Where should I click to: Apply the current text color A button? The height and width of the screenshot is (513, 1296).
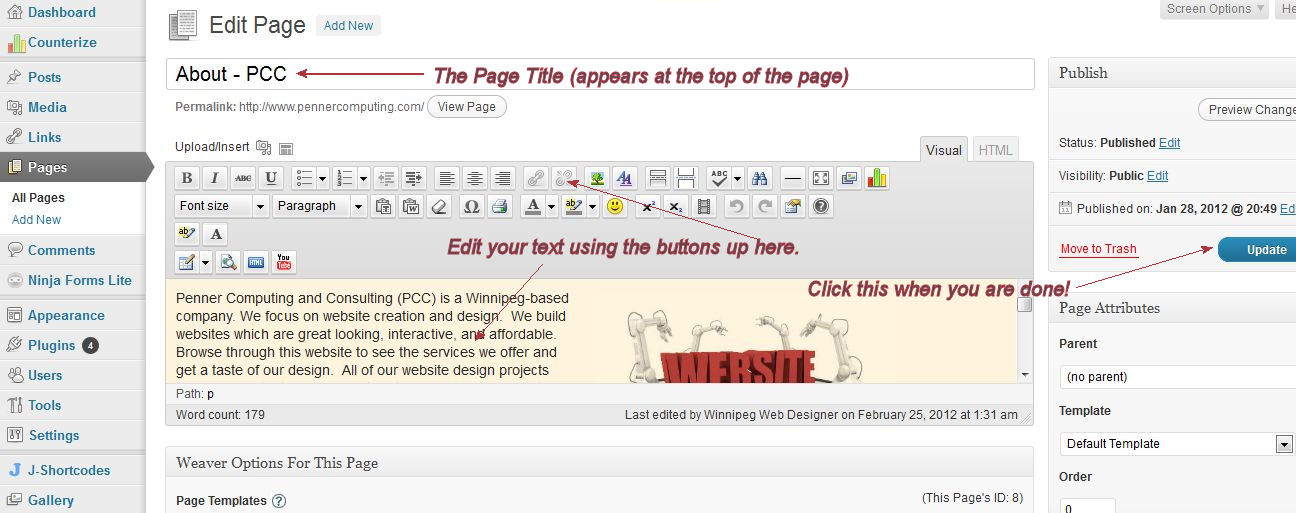pyautogui.click(x=533, y=206)
